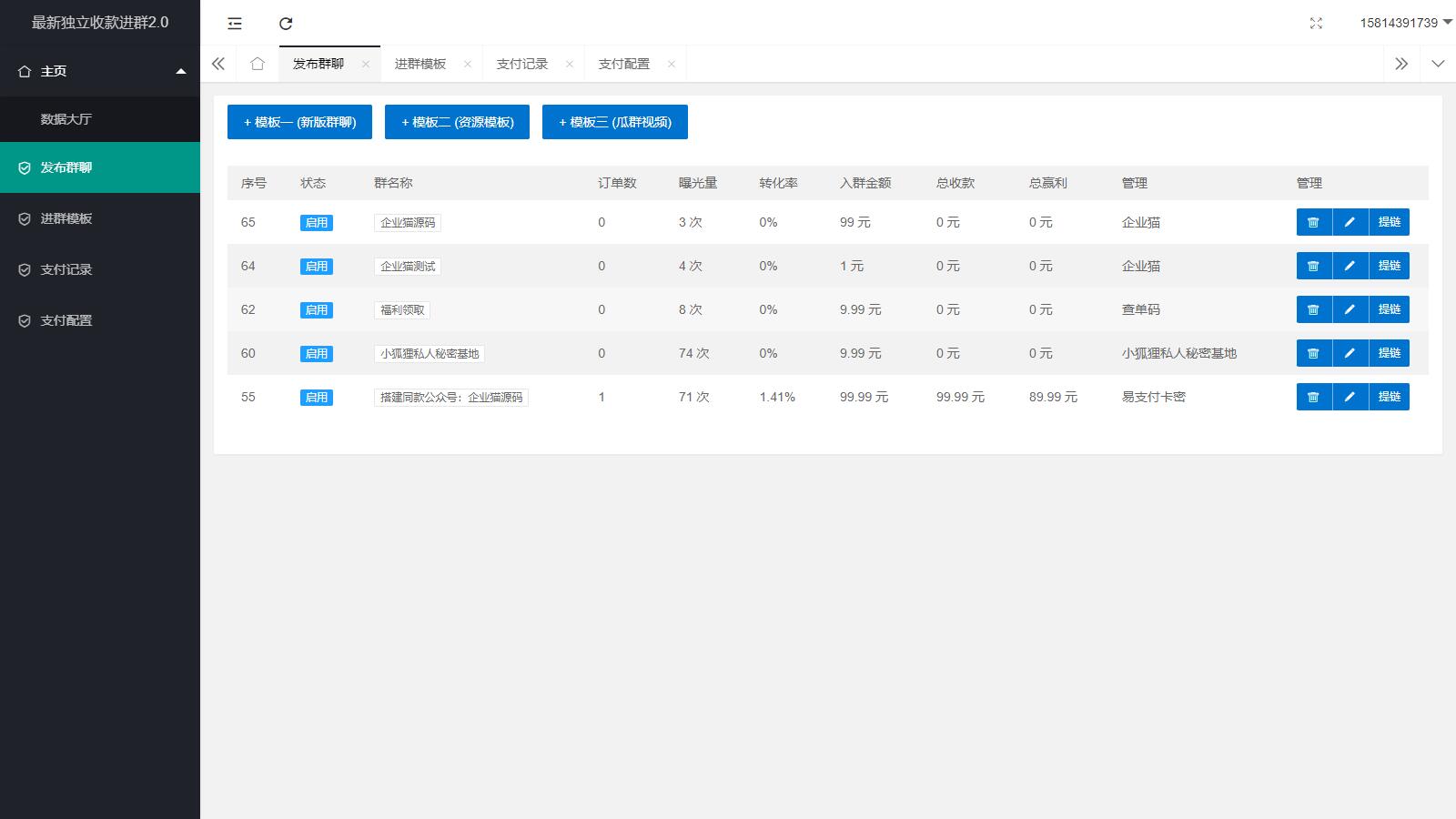The image size is (1456, 819).
Task: Toggle 启用 status for row 55
Action: pyautogui.click(x=316, y=398)
